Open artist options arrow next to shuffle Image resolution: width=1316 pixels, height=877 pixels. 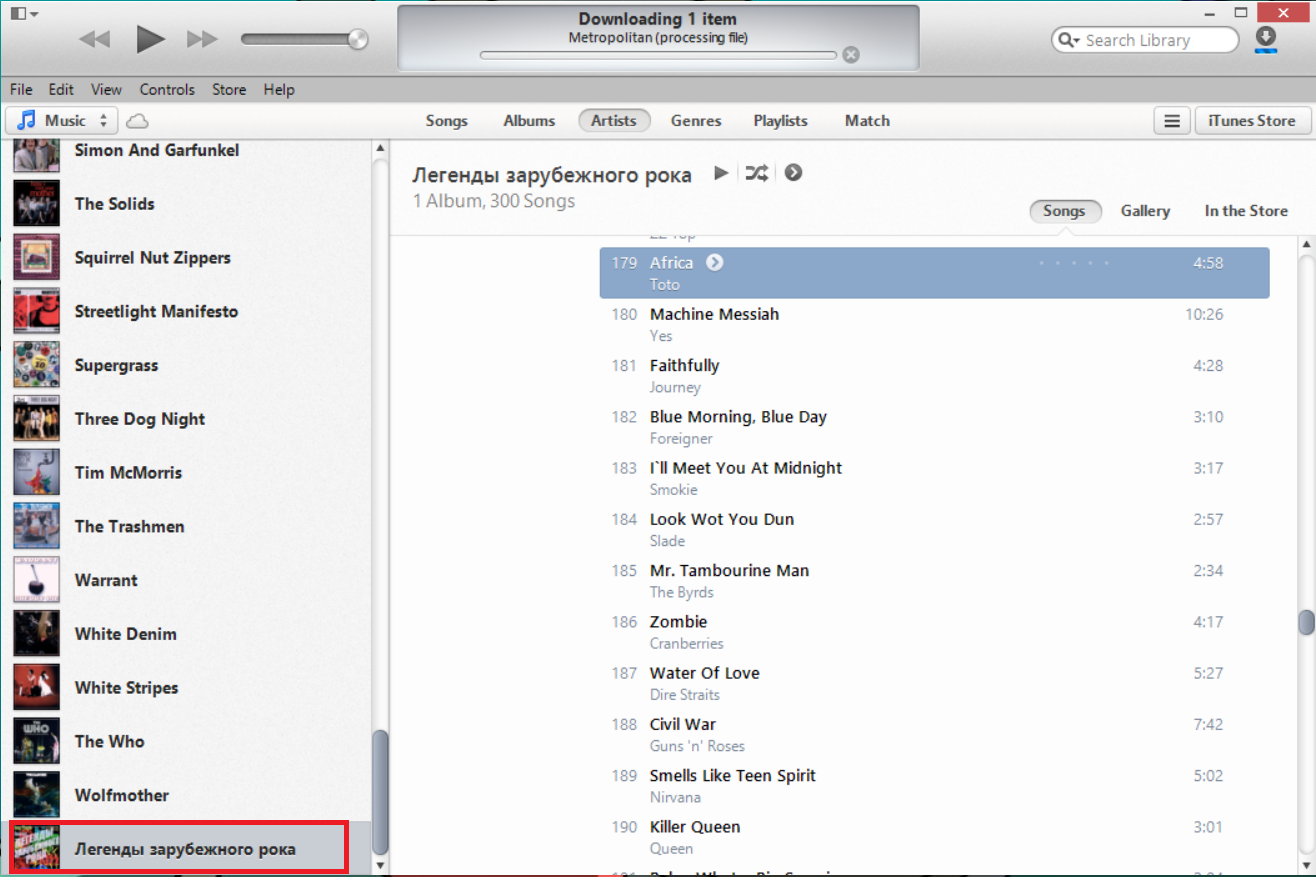(793, 173)
